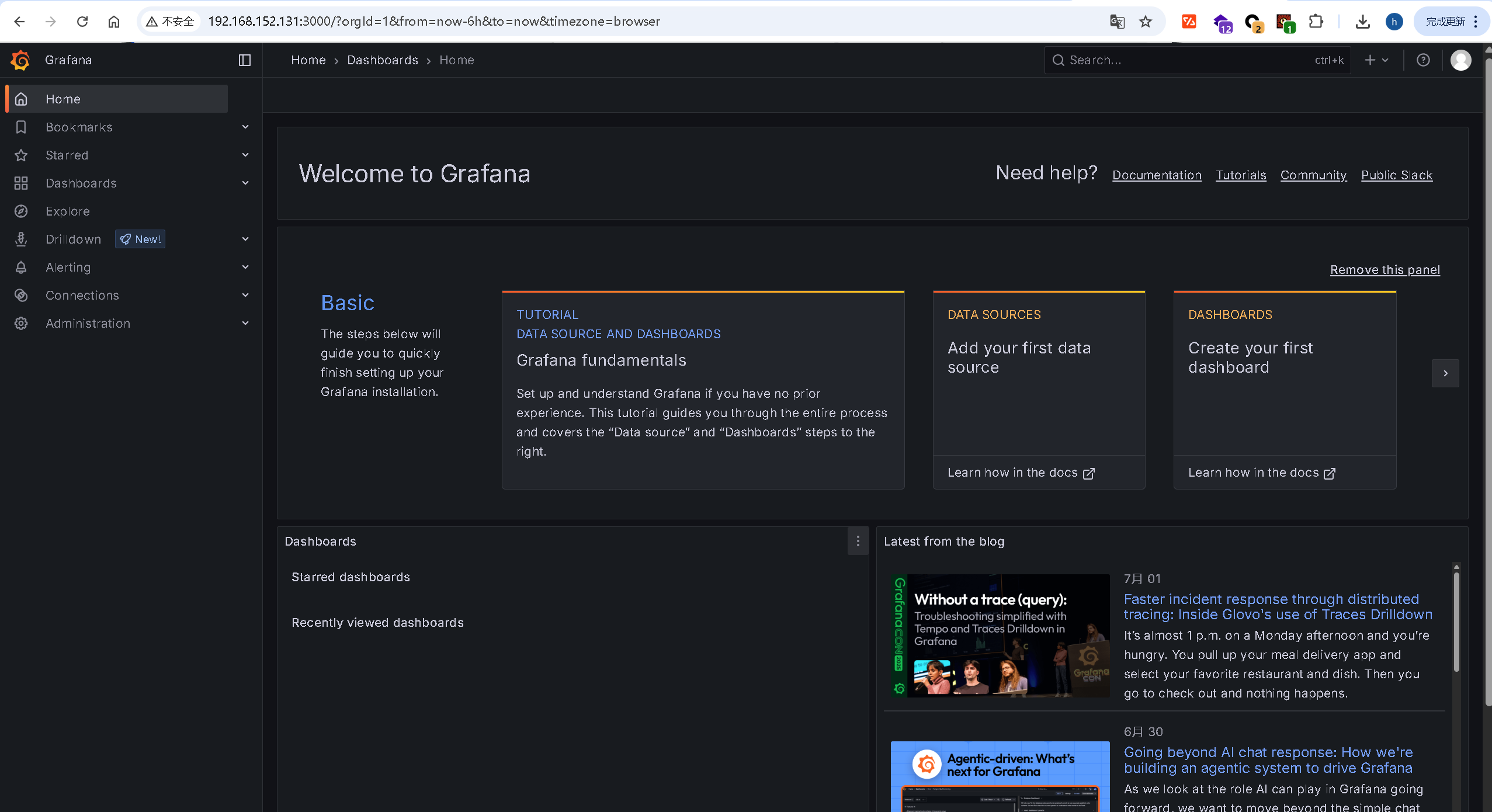The image size is (1492, 812).
Task: Click the go forward browser arrow
Action: (51, 22)
